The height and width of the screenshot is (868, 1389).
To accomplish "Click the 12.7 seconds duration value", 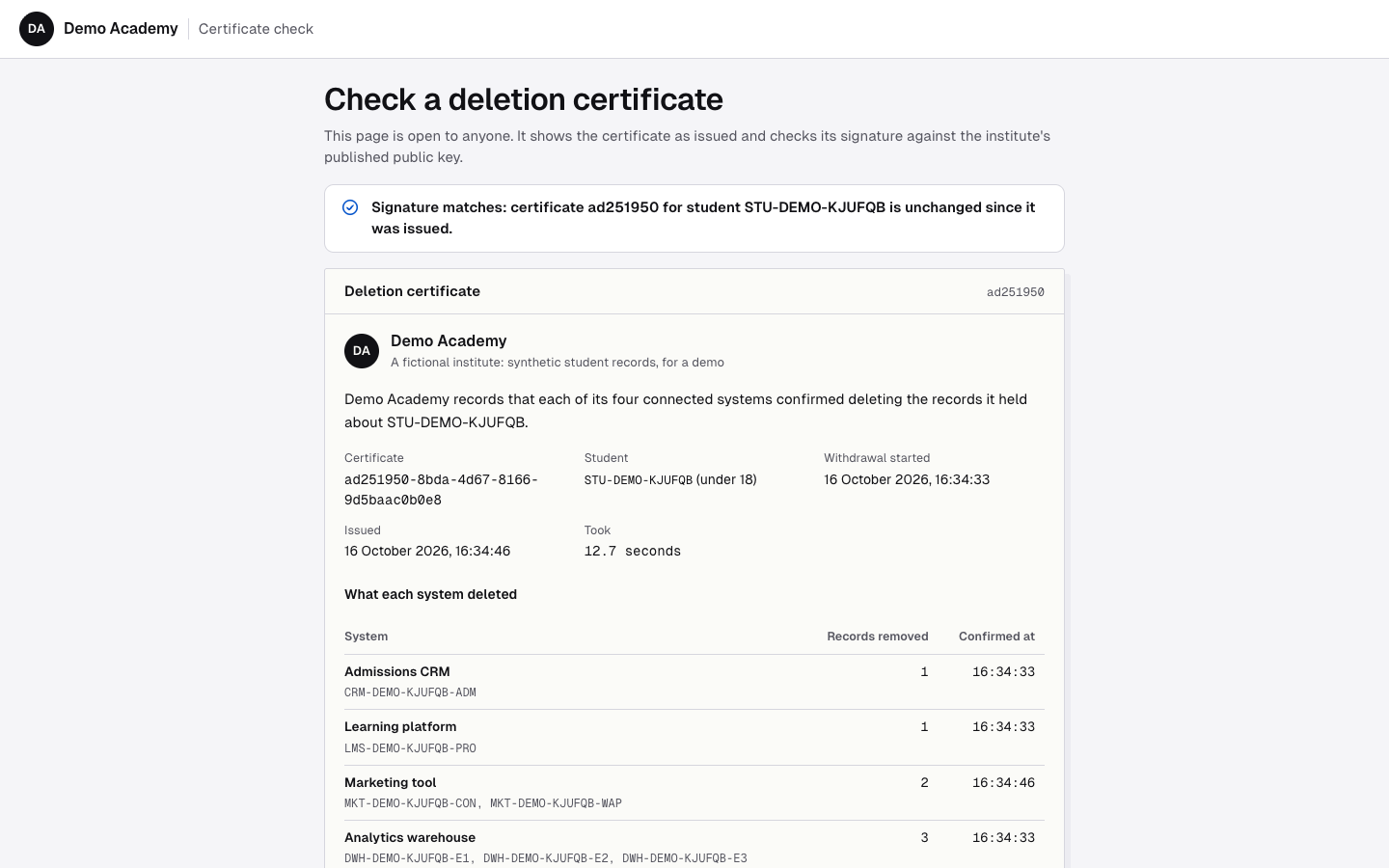I will pyautogui.click(x=633, y=552).
